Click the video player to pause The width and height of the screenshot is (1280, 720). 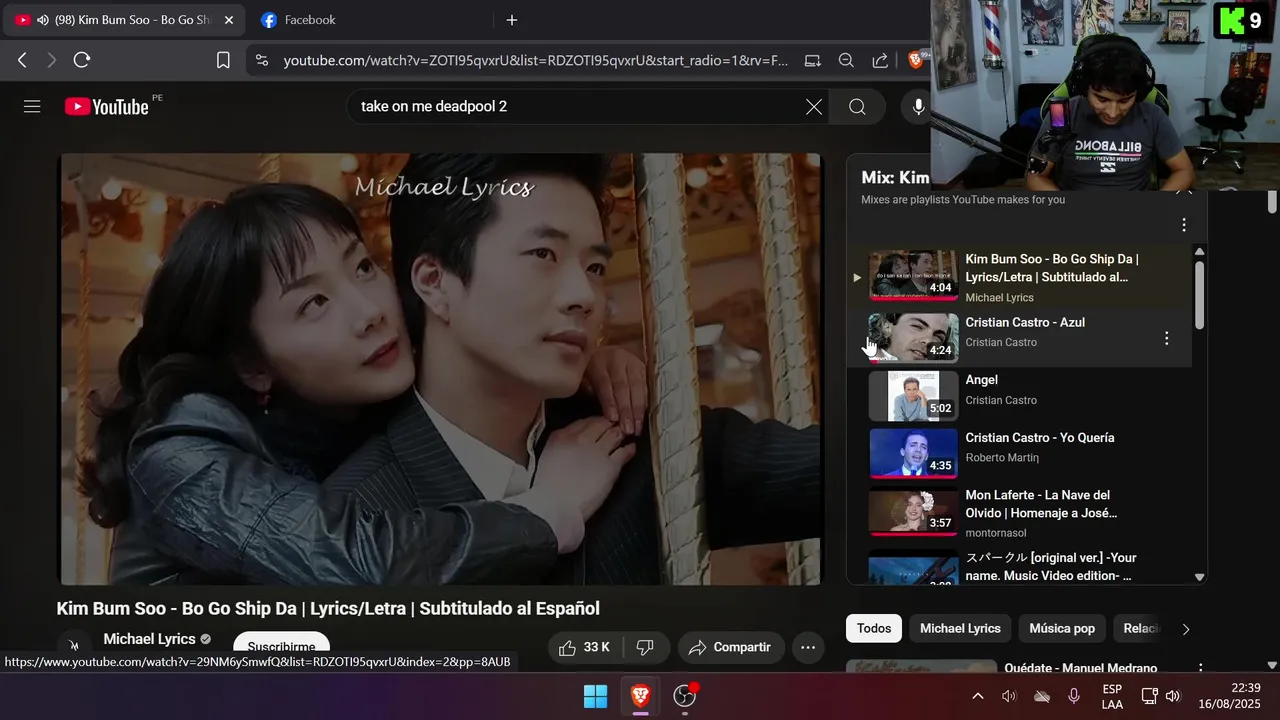tap(441, 369)
